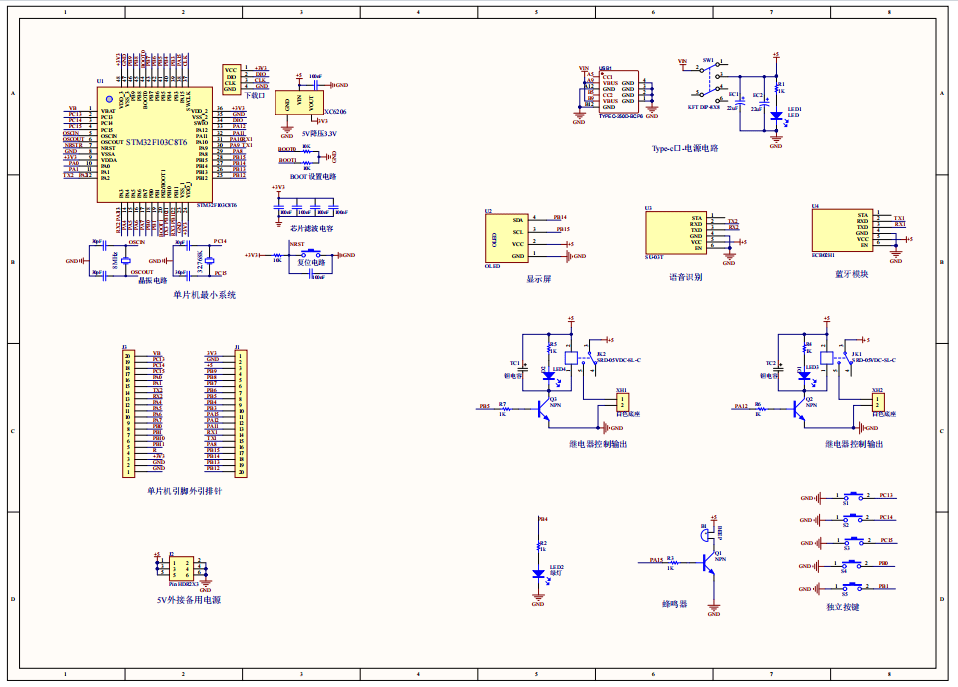
Task: Select the OLED display module U2
Action: (506, 239)
